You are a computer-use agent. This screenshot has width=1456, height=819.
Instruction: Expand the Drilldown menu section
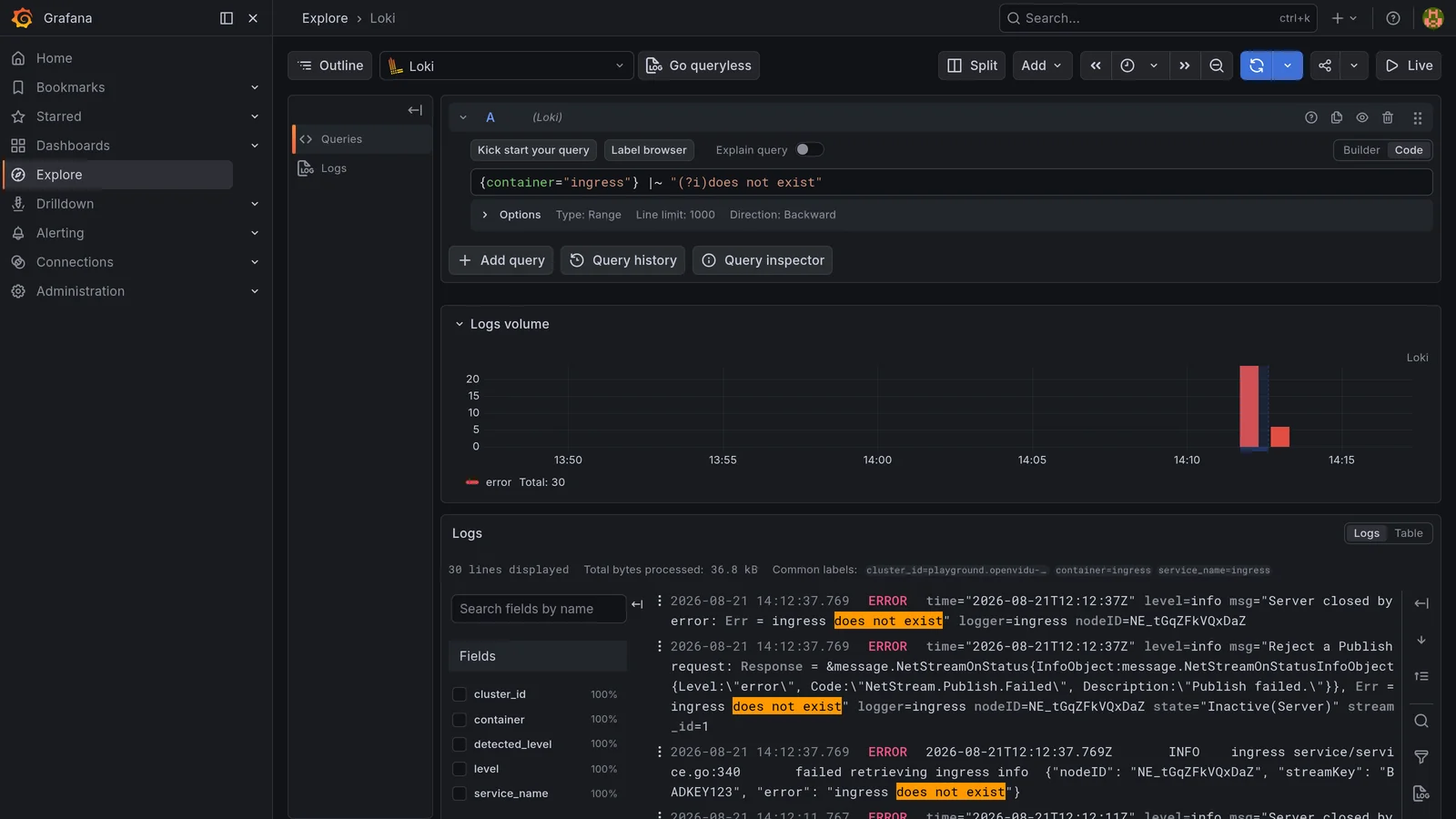click(x=255, y=204)
